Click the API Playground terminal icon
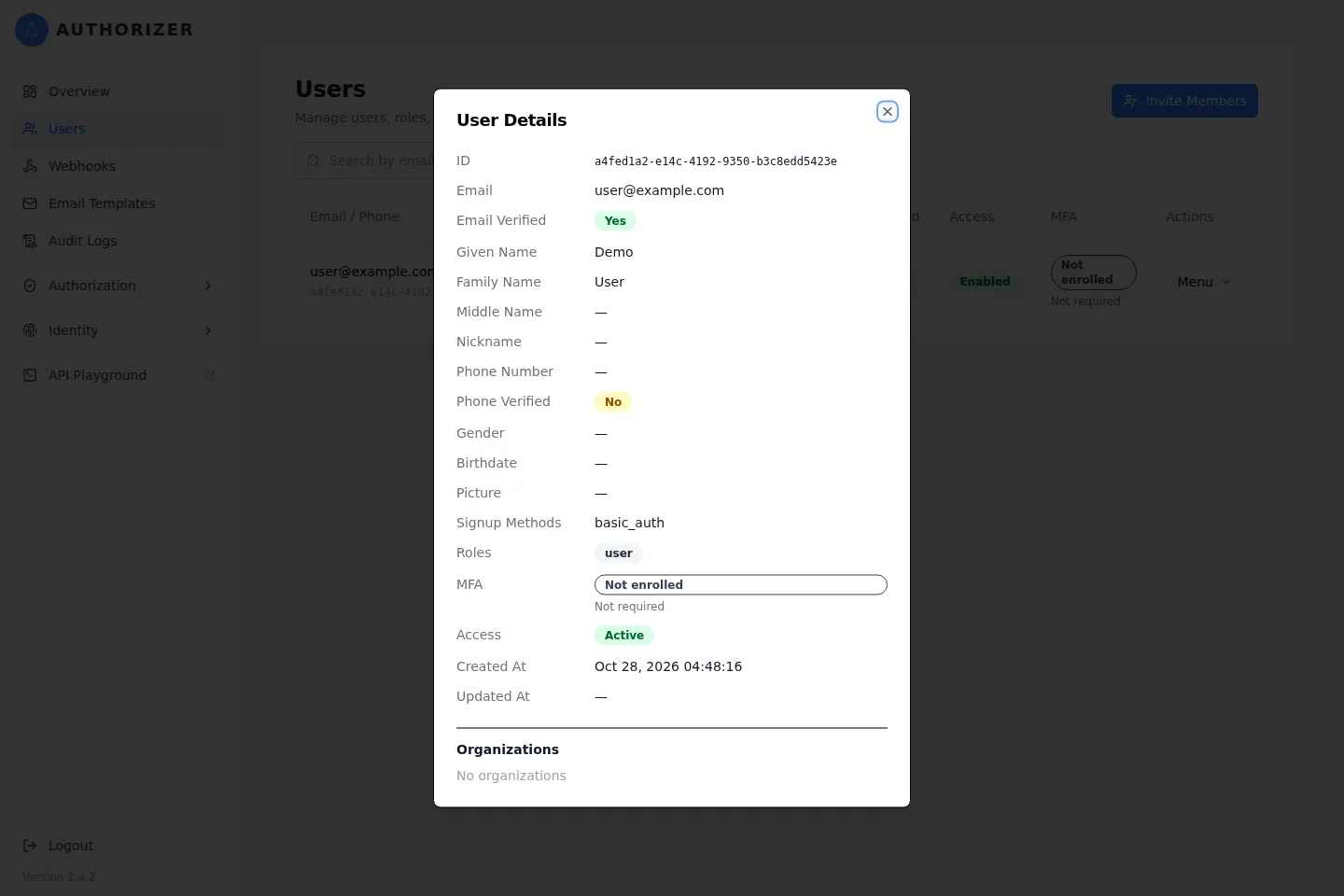1344x896 pixels. [30, 375]
